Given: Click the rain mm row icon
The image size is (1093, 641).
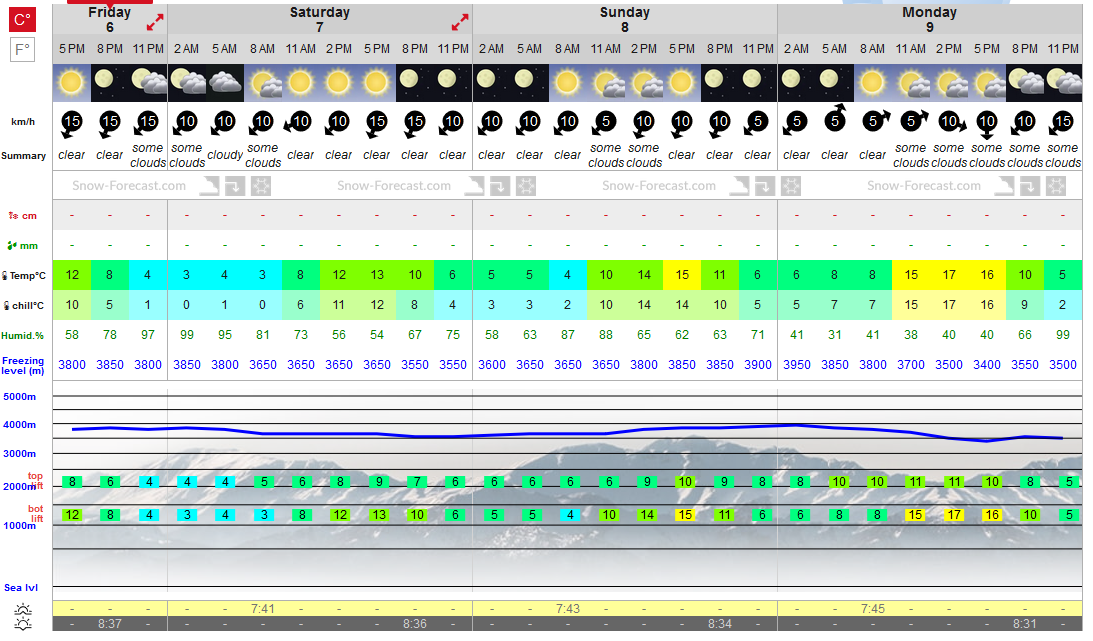Looking at the screenshot, I should point(11,246).
